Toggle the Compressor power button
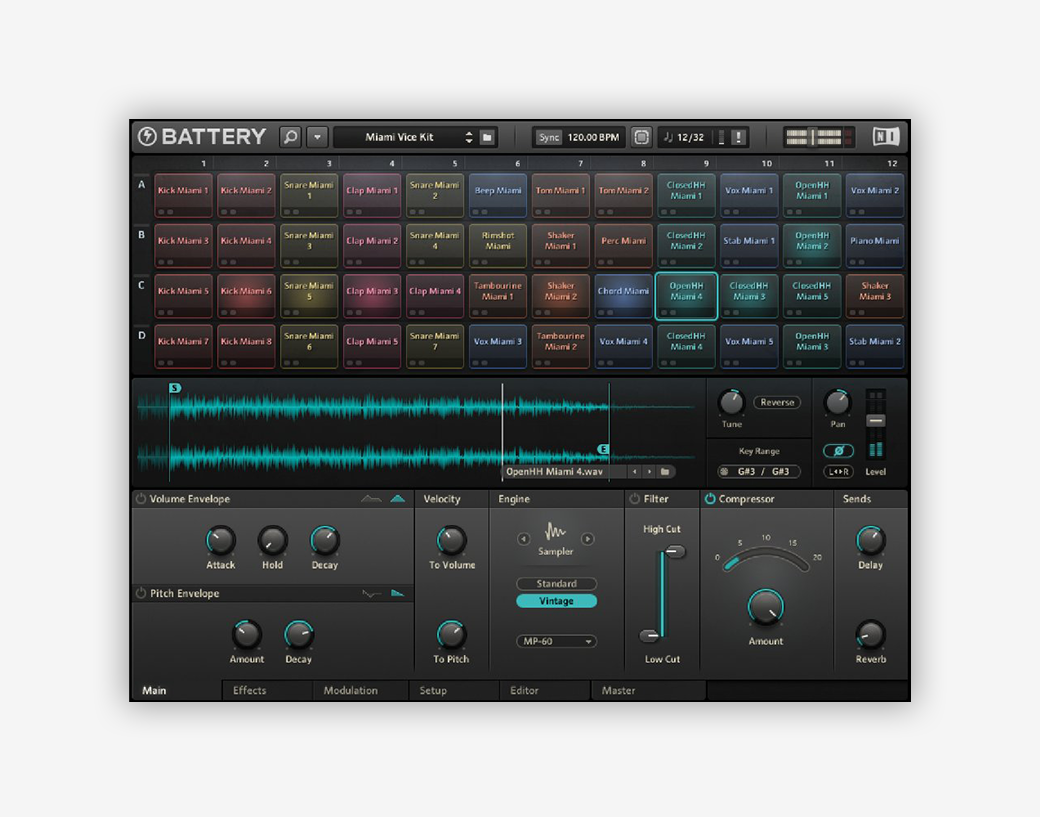The image size is (1040, 817). pos(710,499)
